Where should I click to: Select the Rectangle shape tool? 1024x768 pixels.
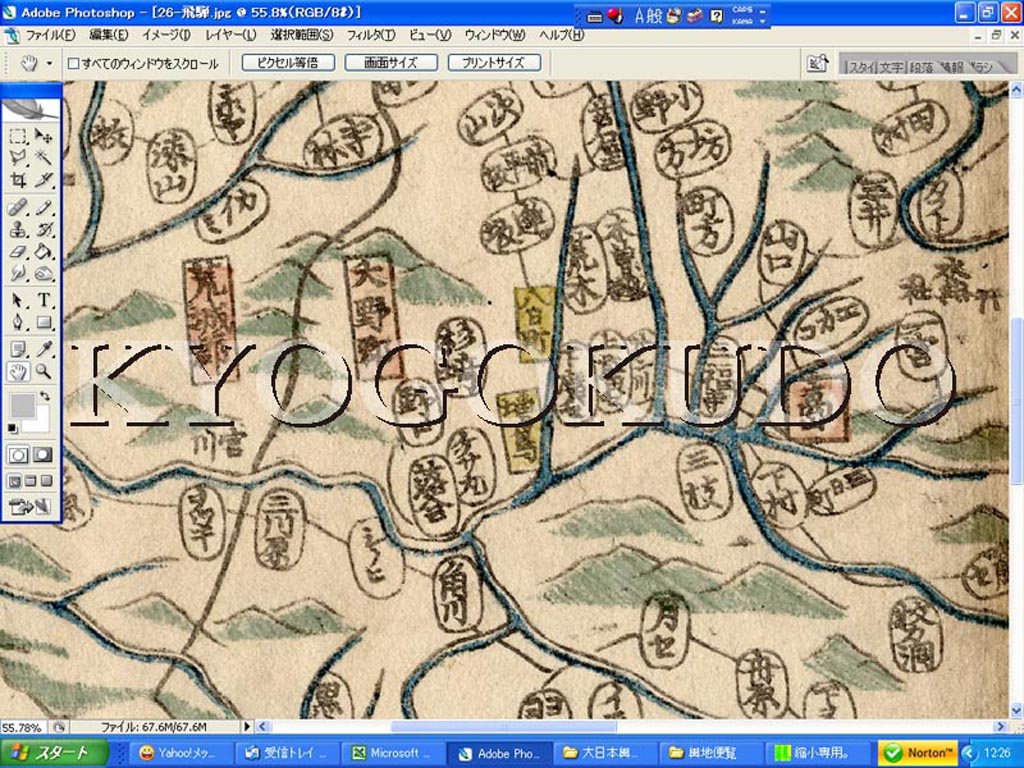tap(43, 322)
